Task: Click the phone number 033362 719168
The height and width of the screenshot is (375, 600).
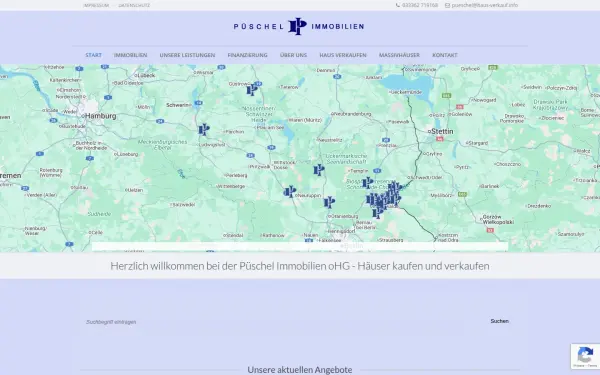Action: click(417, 5)
